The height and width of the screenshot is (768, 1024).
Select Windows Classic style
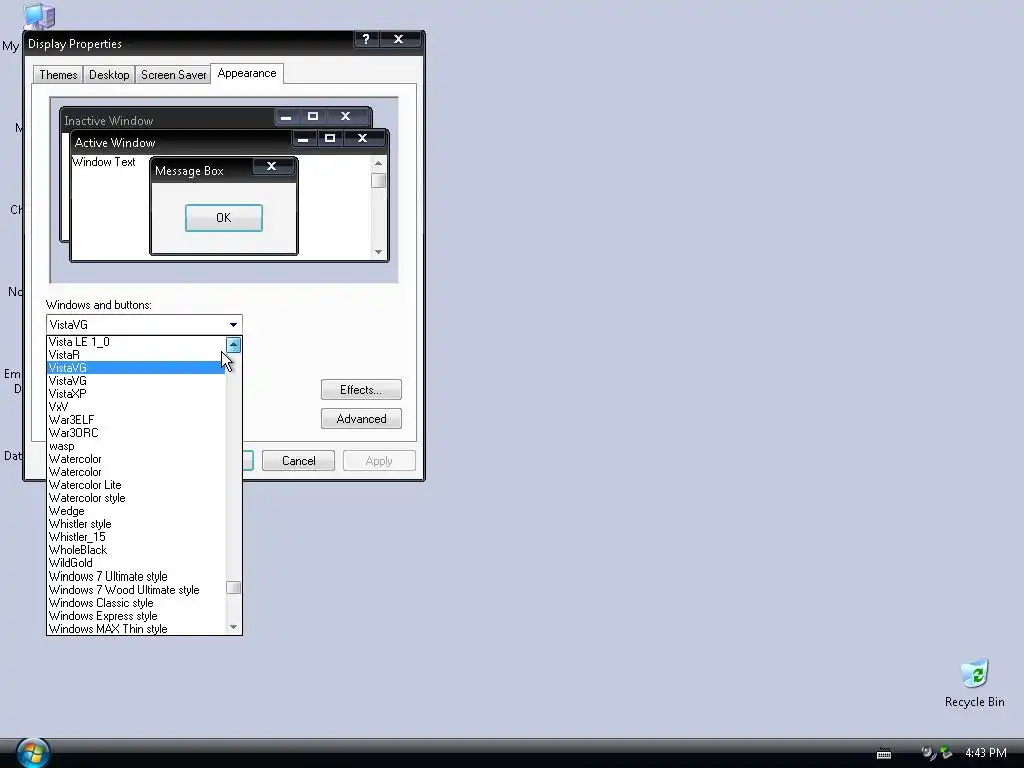point(136,603)
